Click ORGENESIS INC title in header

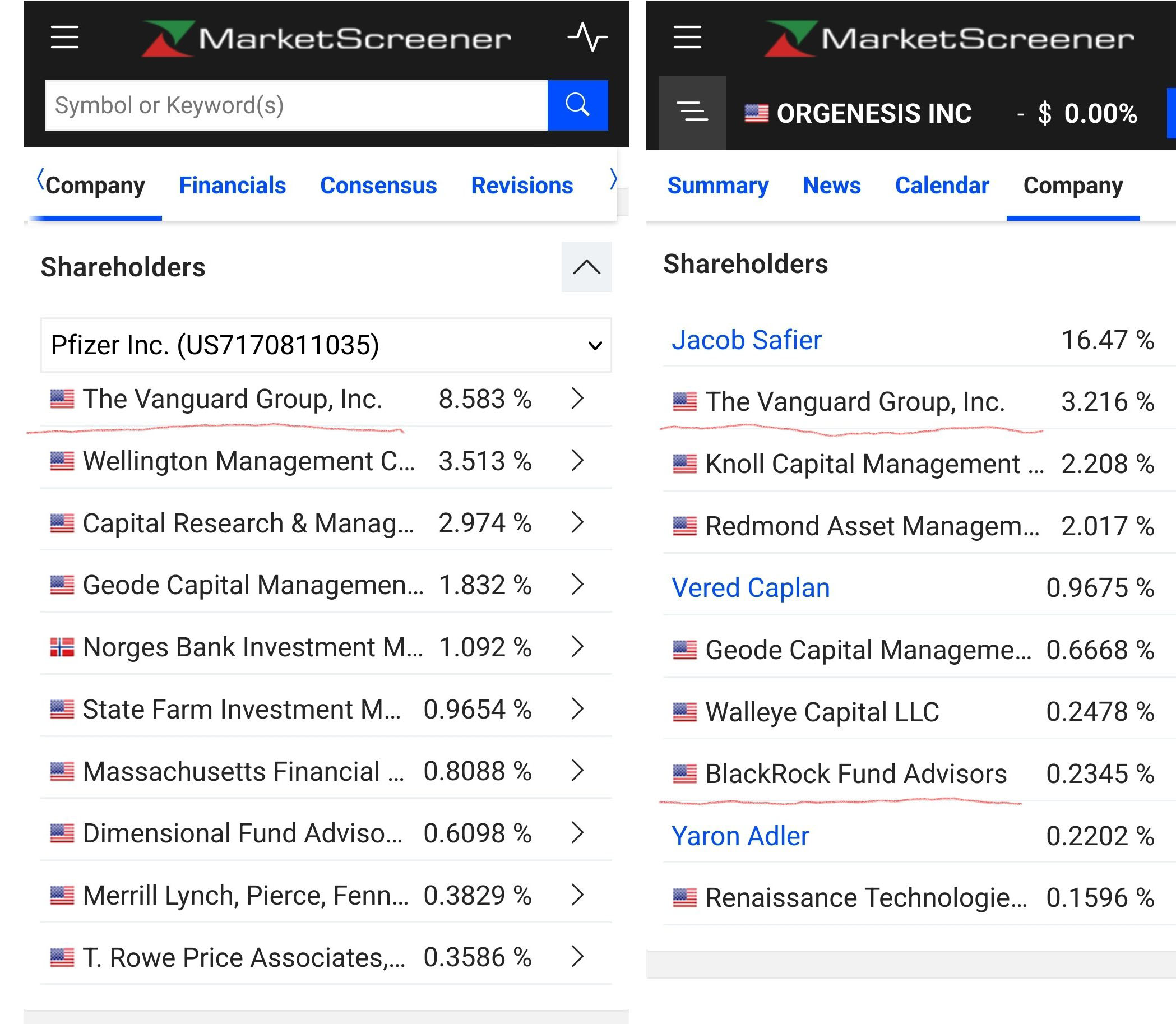[x=874, y=113]
